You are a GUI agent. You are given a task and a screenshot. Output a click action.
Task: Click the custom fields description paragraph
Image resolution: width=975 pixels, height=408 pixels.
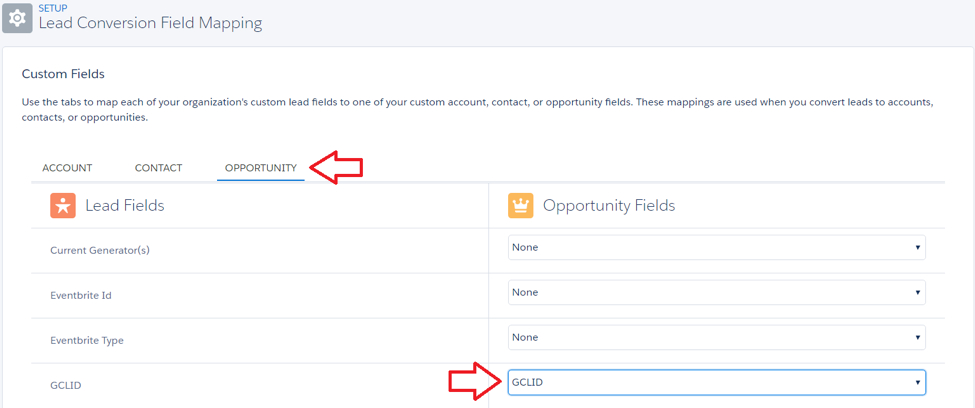[477, 109]
